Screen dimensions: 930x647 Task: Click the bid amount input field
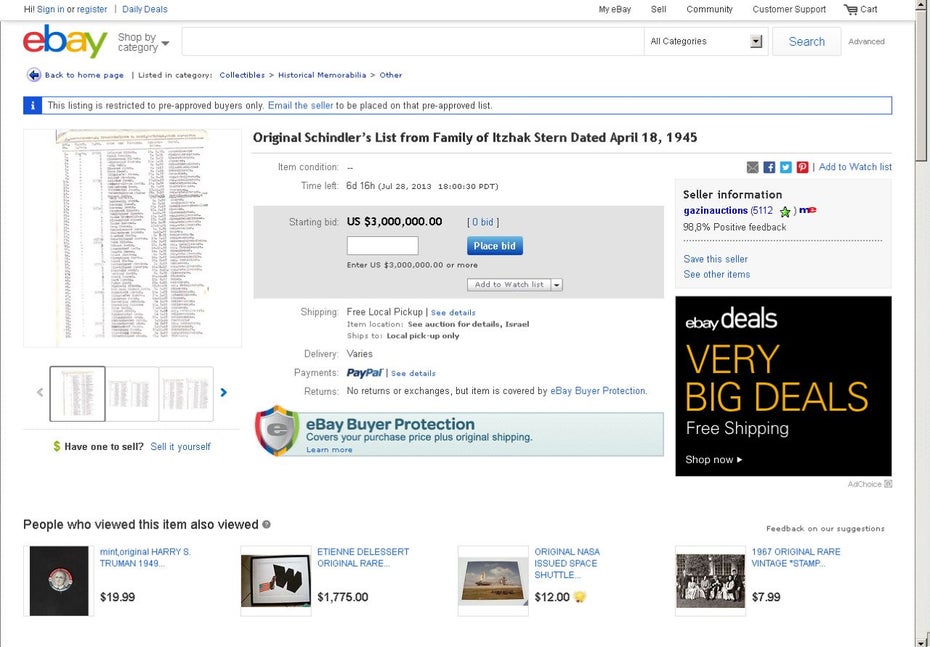[383, 246]
